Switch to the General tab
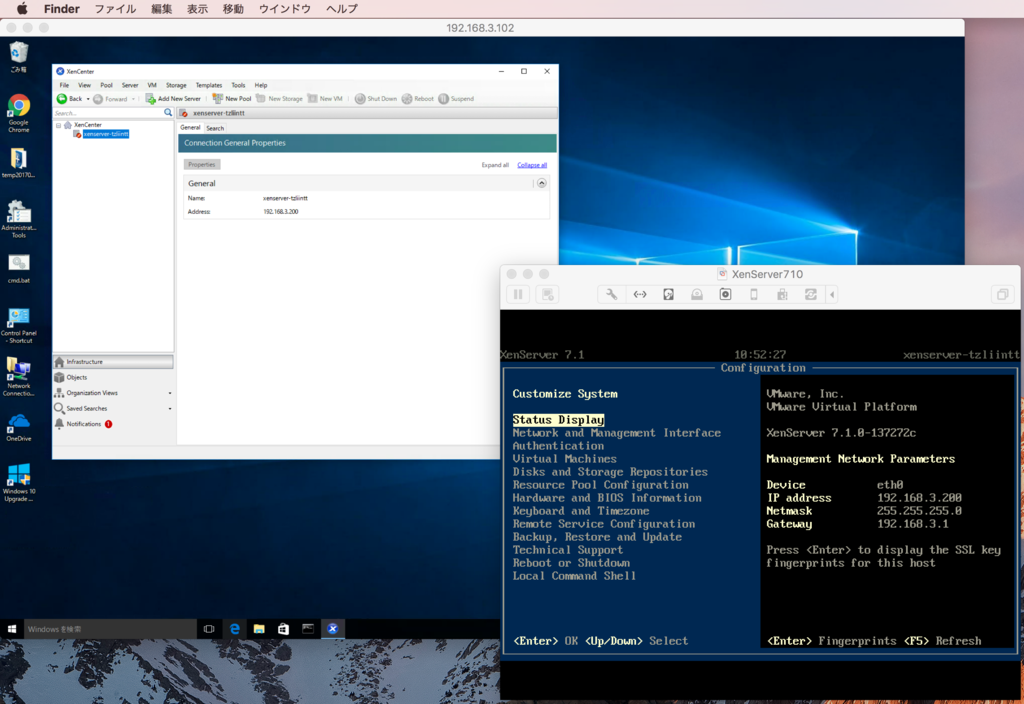This screenshot has height=704, width=1024. (x=190, y=127)
